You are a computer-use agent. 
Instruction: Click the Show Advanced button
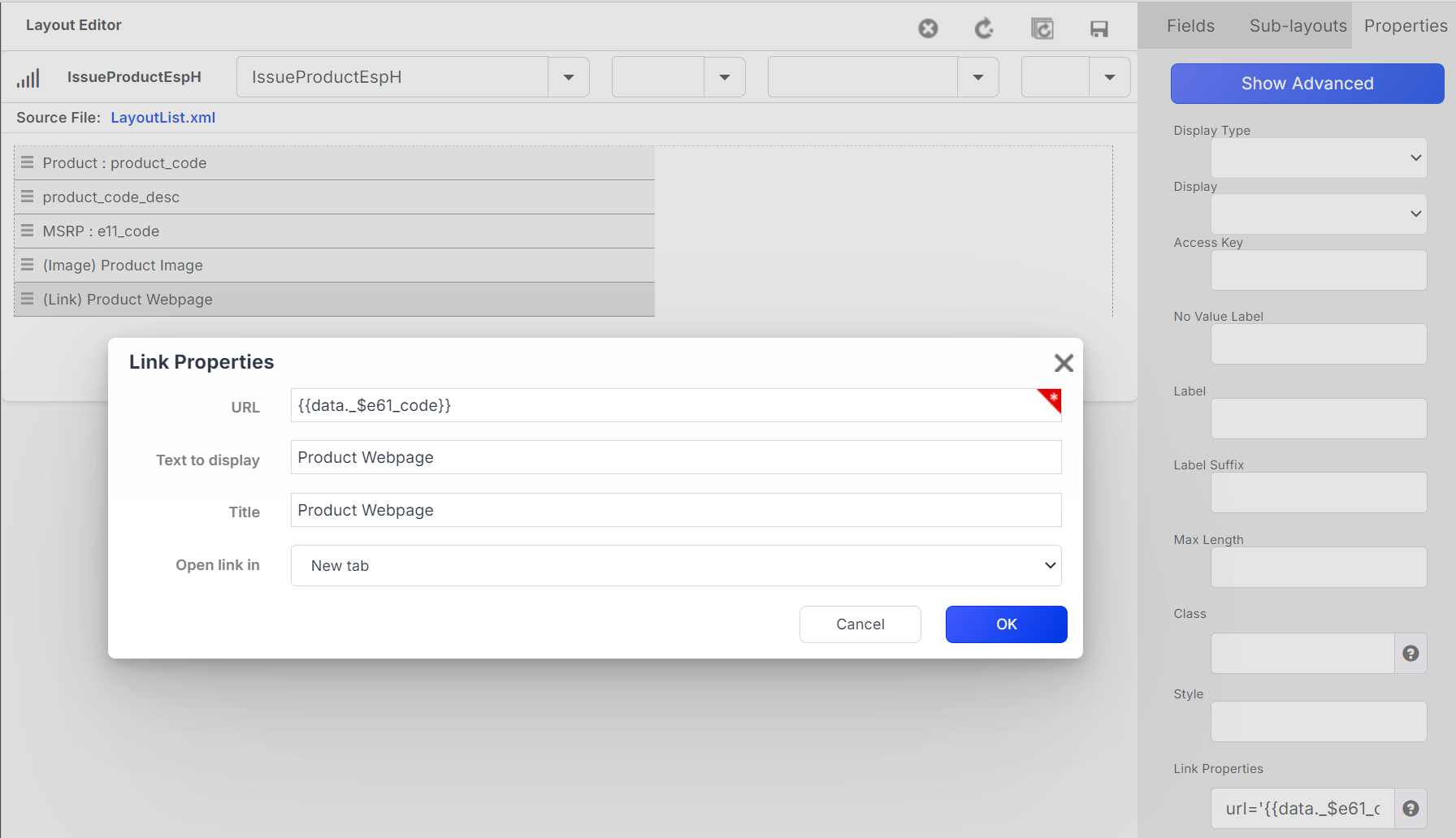point(1306,84)
